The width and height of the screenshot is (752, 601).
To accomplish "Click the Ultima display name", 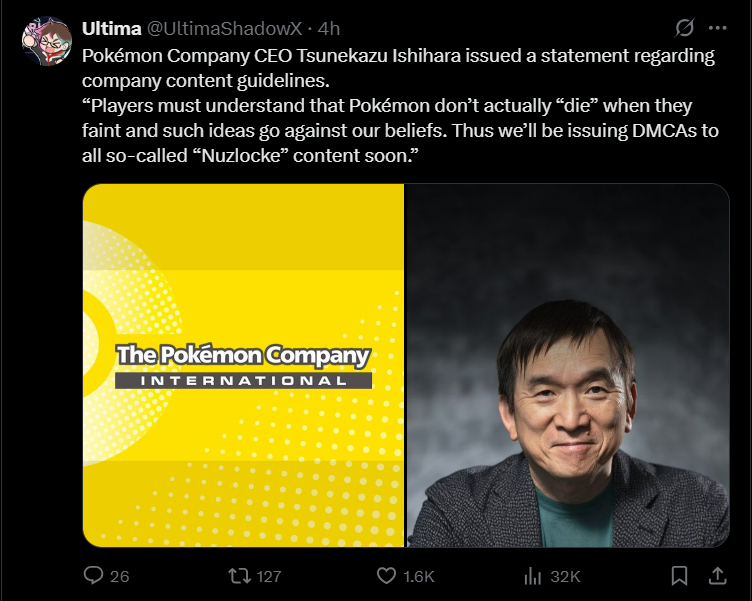I will click(112, 29).
